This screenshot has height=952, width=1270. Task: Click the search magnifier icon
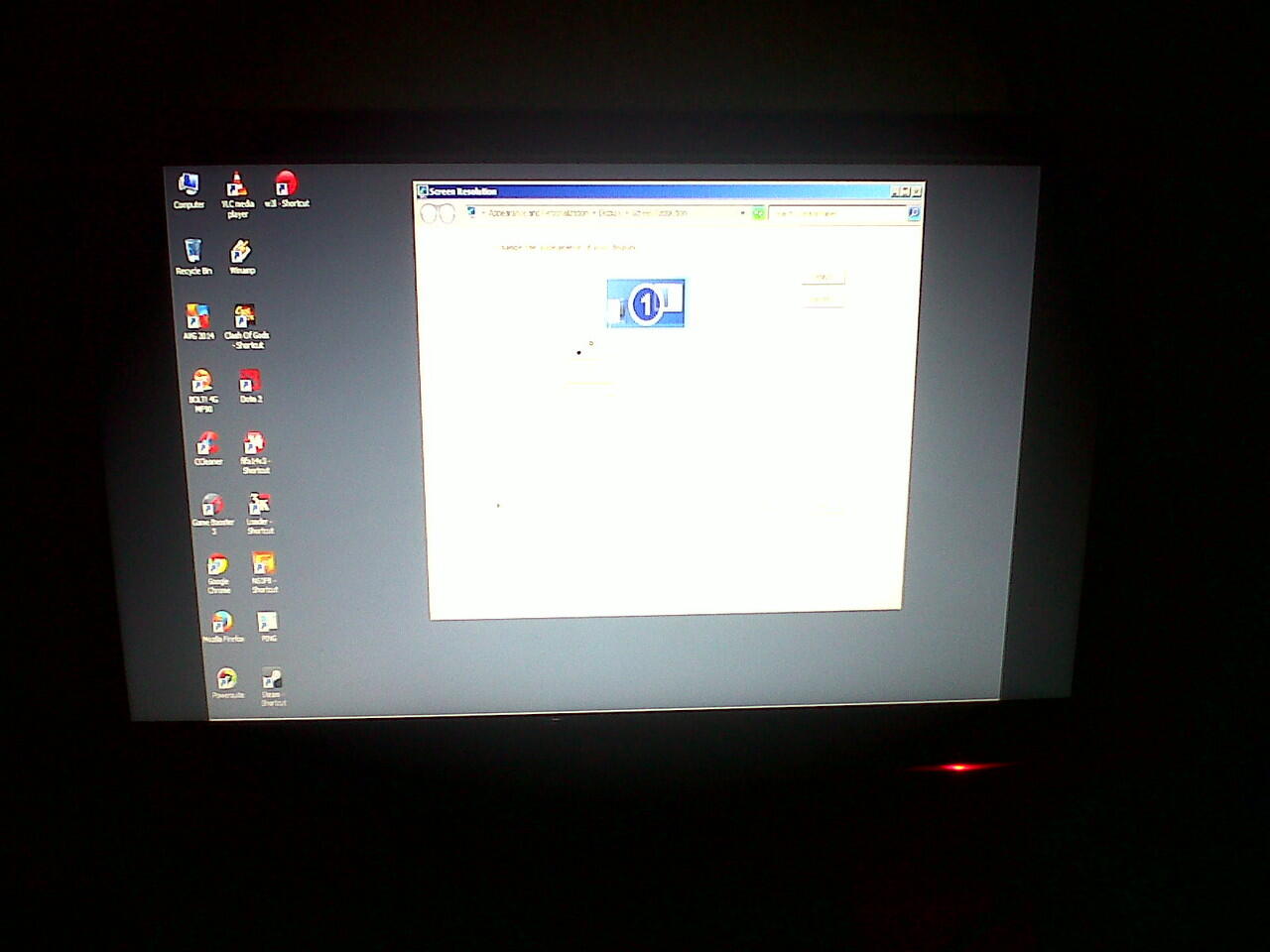[914, 213]
